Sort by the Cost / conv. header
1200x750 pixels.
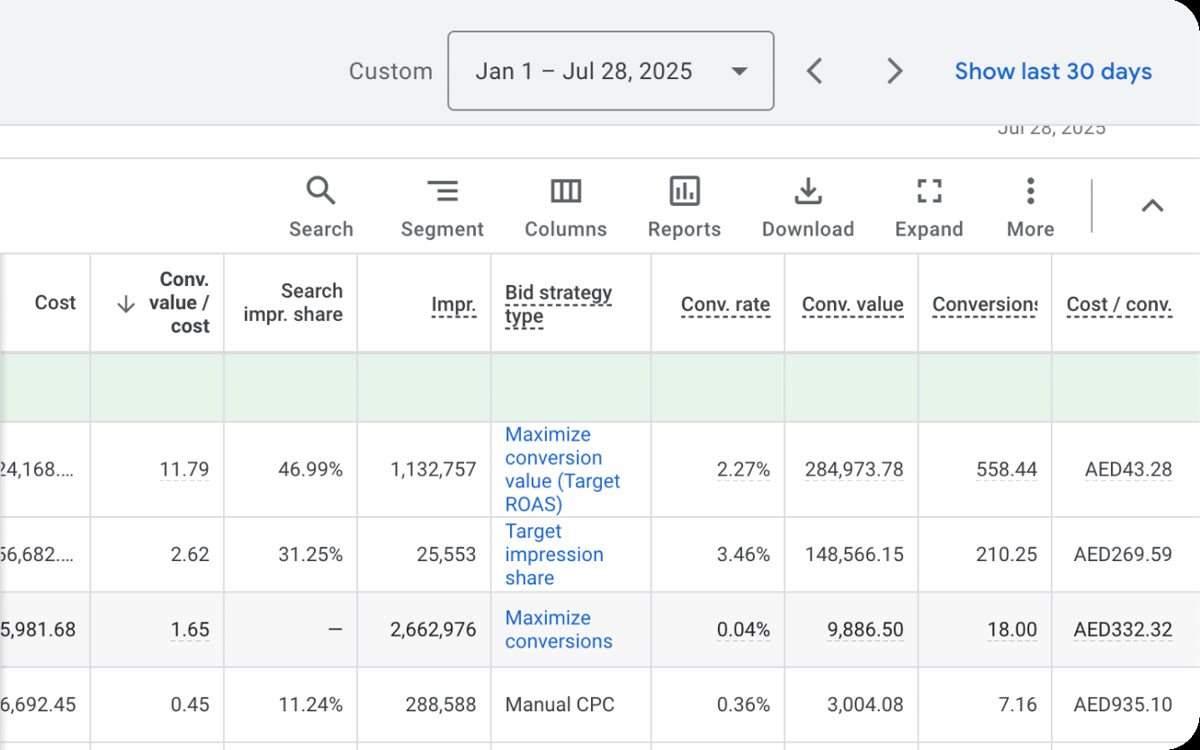click(1120, 305)
